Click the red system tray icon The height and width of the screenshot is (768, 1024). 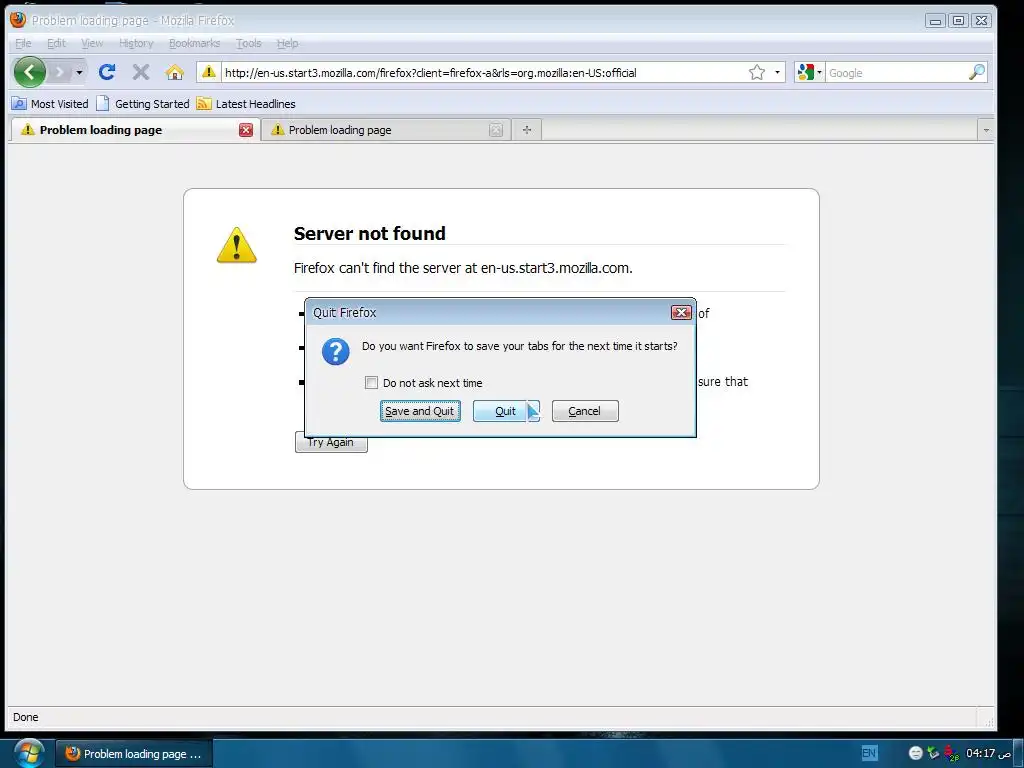click(952, 753)
